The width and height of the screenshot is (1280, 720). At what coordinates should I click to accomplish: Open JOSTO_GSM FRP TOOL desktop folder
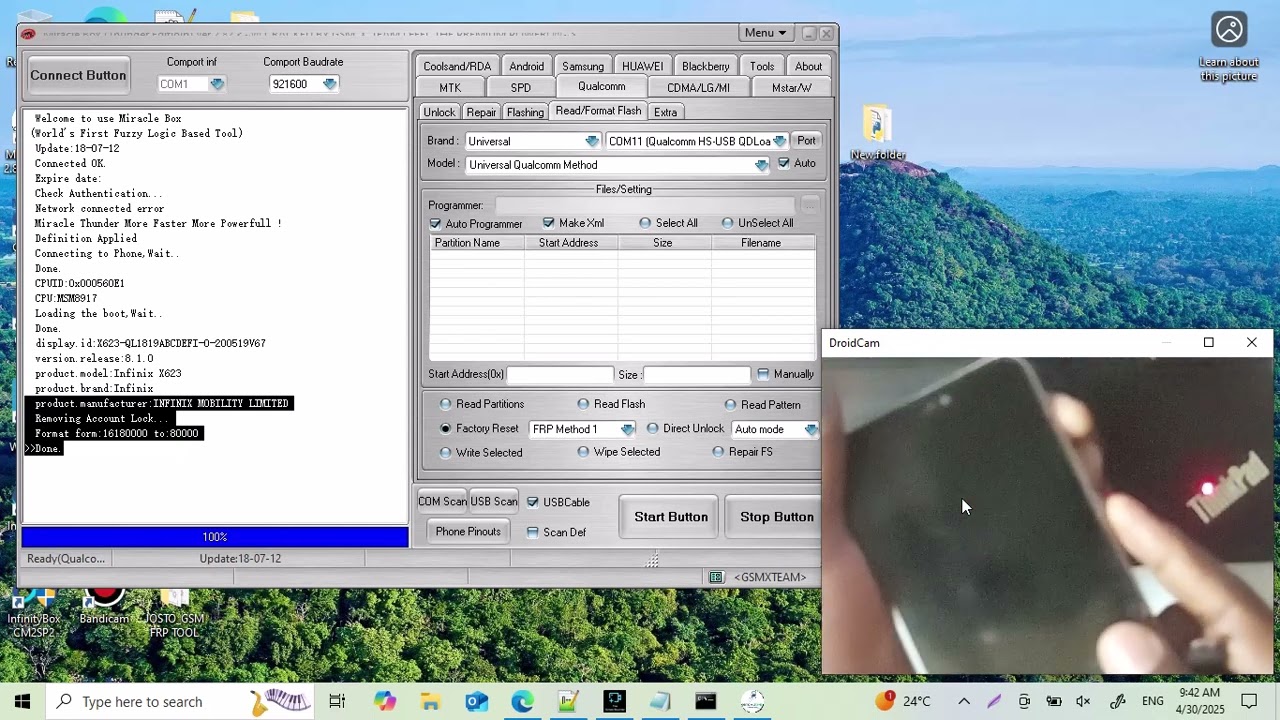(175, 613)
